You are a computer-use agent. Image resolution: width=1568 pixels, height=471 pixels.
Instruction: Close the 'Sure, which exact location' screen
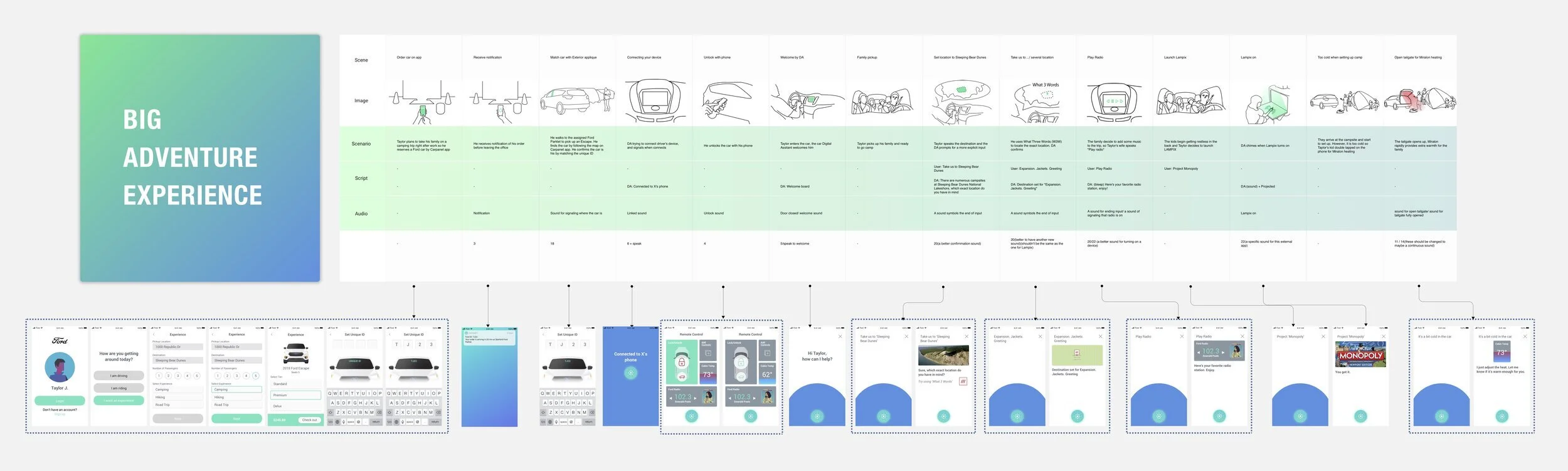pos(967,336)
